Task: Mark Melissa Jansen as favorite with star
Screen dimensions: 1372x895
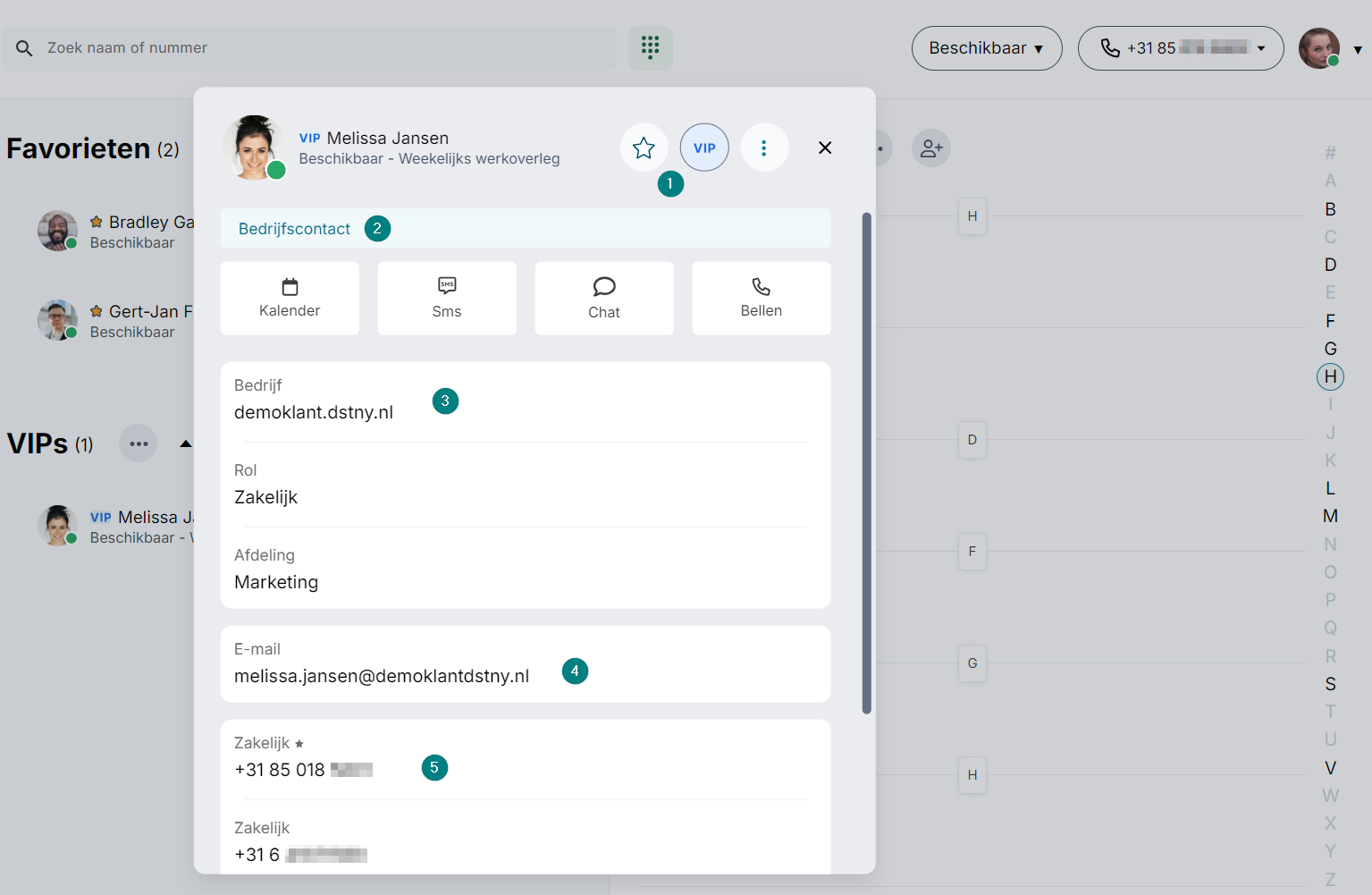Action: (x=644, y=148)
